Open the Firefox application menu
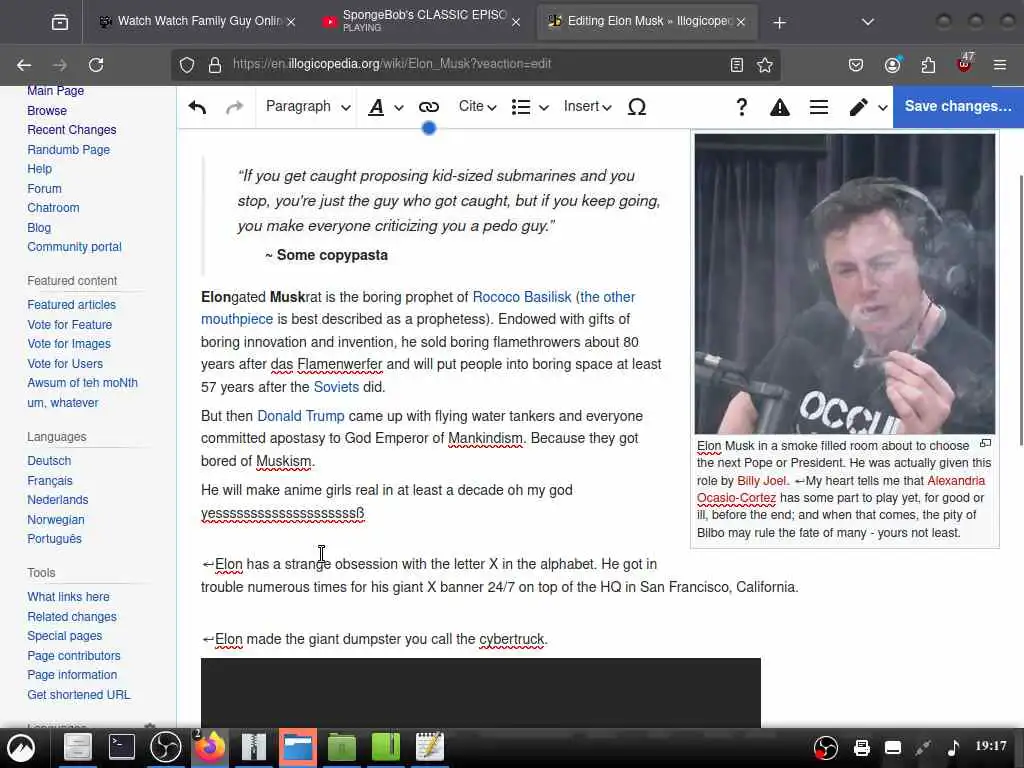1024x768 pixels. coord(1000,65)
